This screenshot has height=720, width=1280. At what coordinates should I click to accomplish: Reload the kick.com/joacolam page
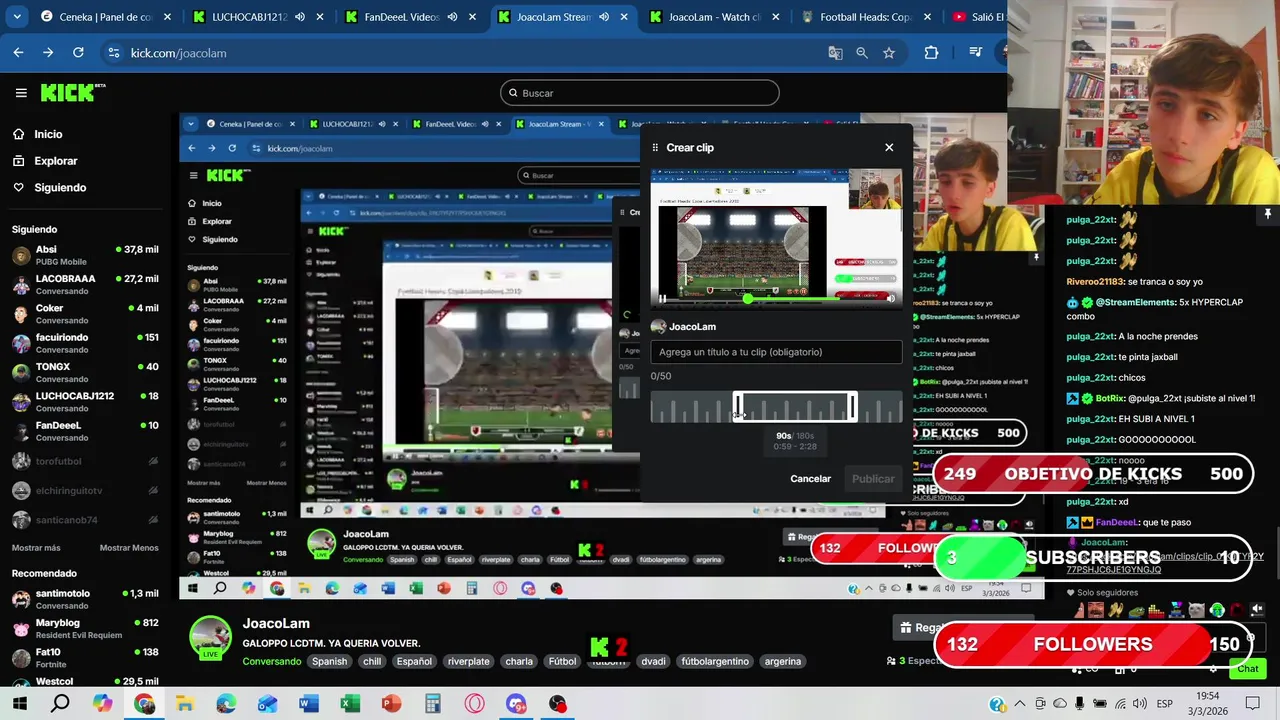(x=78, y=53)
